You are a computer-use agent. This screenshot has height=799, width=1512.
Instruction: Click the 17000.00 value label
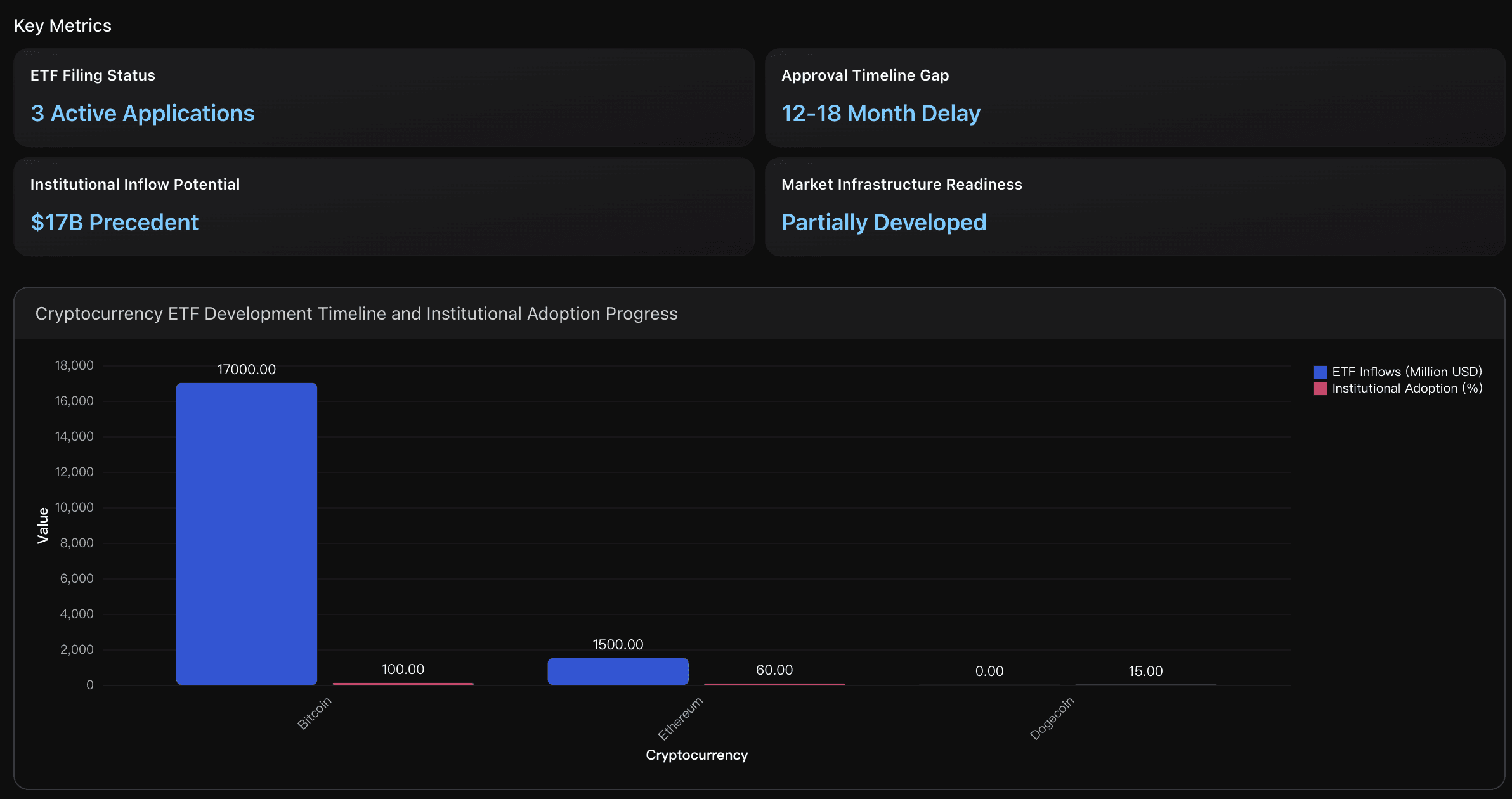(x=247, y=368)
